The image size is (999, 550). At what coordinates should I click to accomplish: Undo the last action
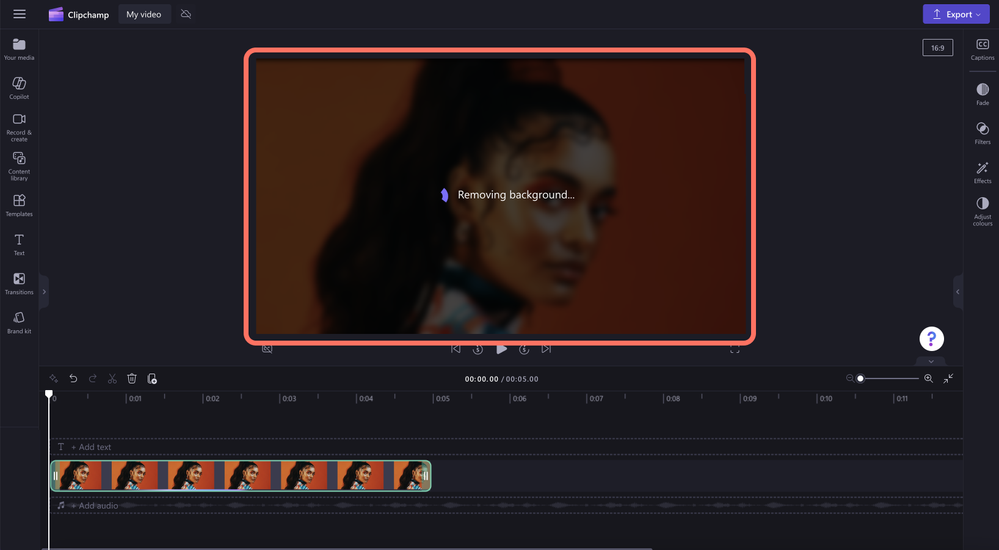point(73,379)
